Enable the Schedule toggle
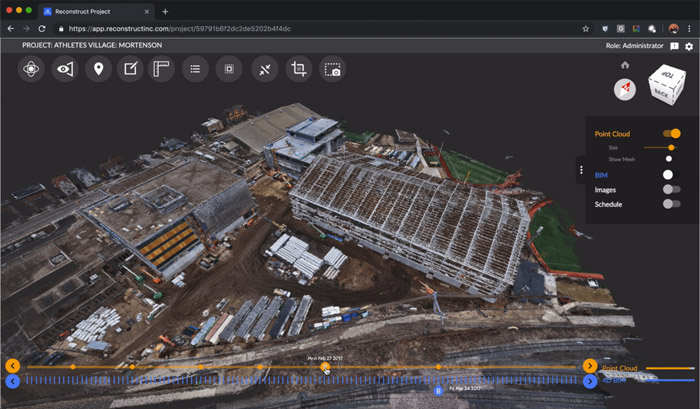 click(670, 204)
